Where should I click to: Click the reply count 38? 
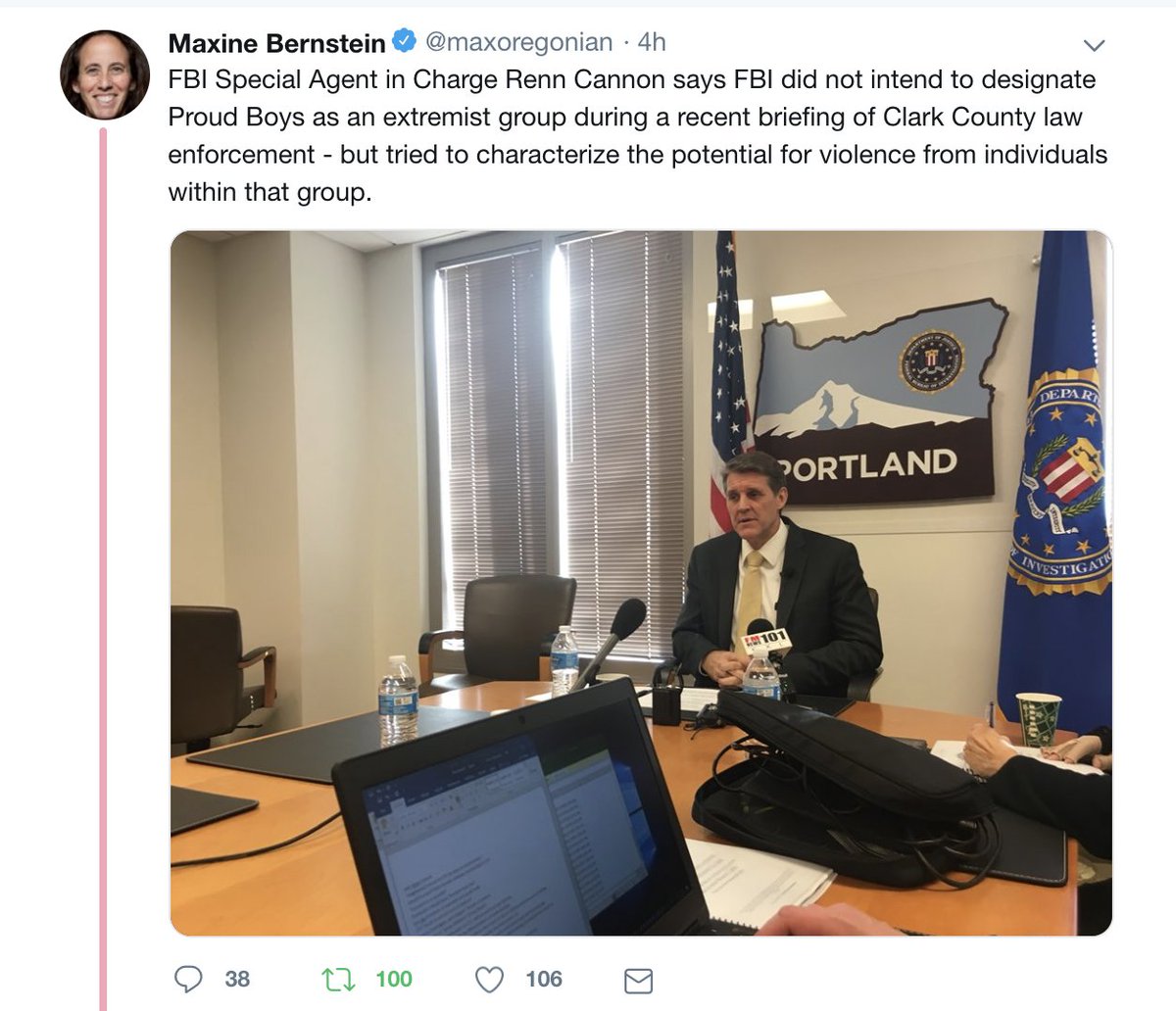[237, 979]
